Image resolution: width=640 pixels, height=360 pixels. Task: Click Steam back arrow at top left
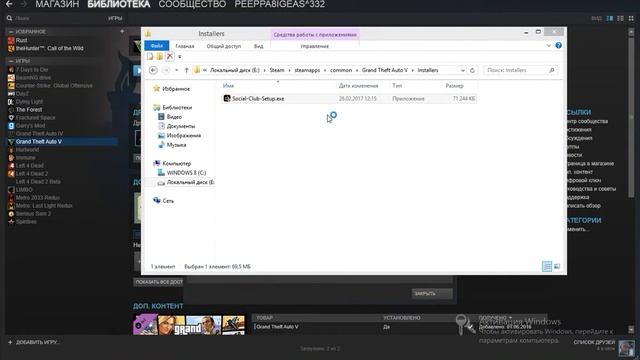click(x=9, y=4)
